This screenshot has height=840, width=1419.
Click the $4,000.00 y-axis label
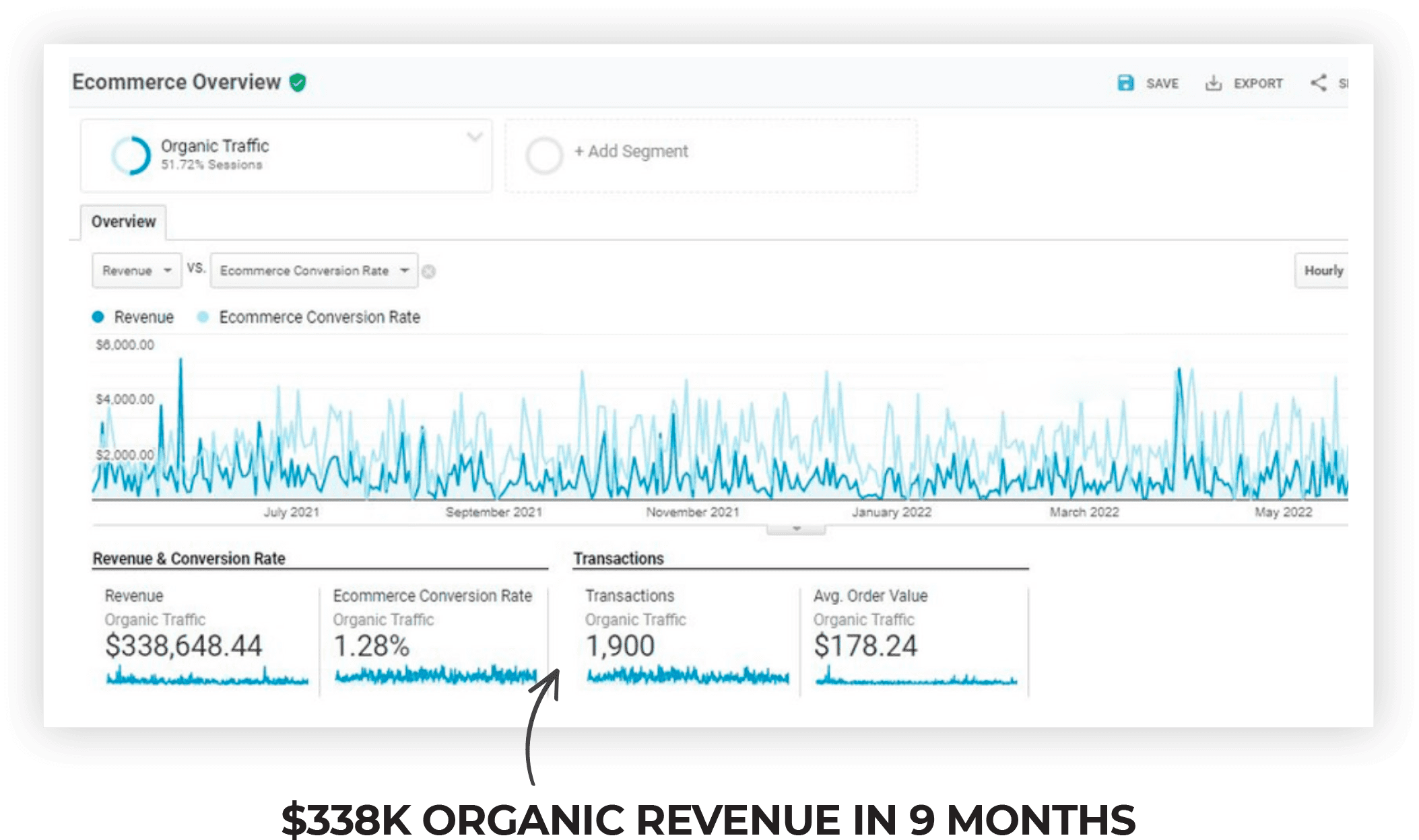125,399
